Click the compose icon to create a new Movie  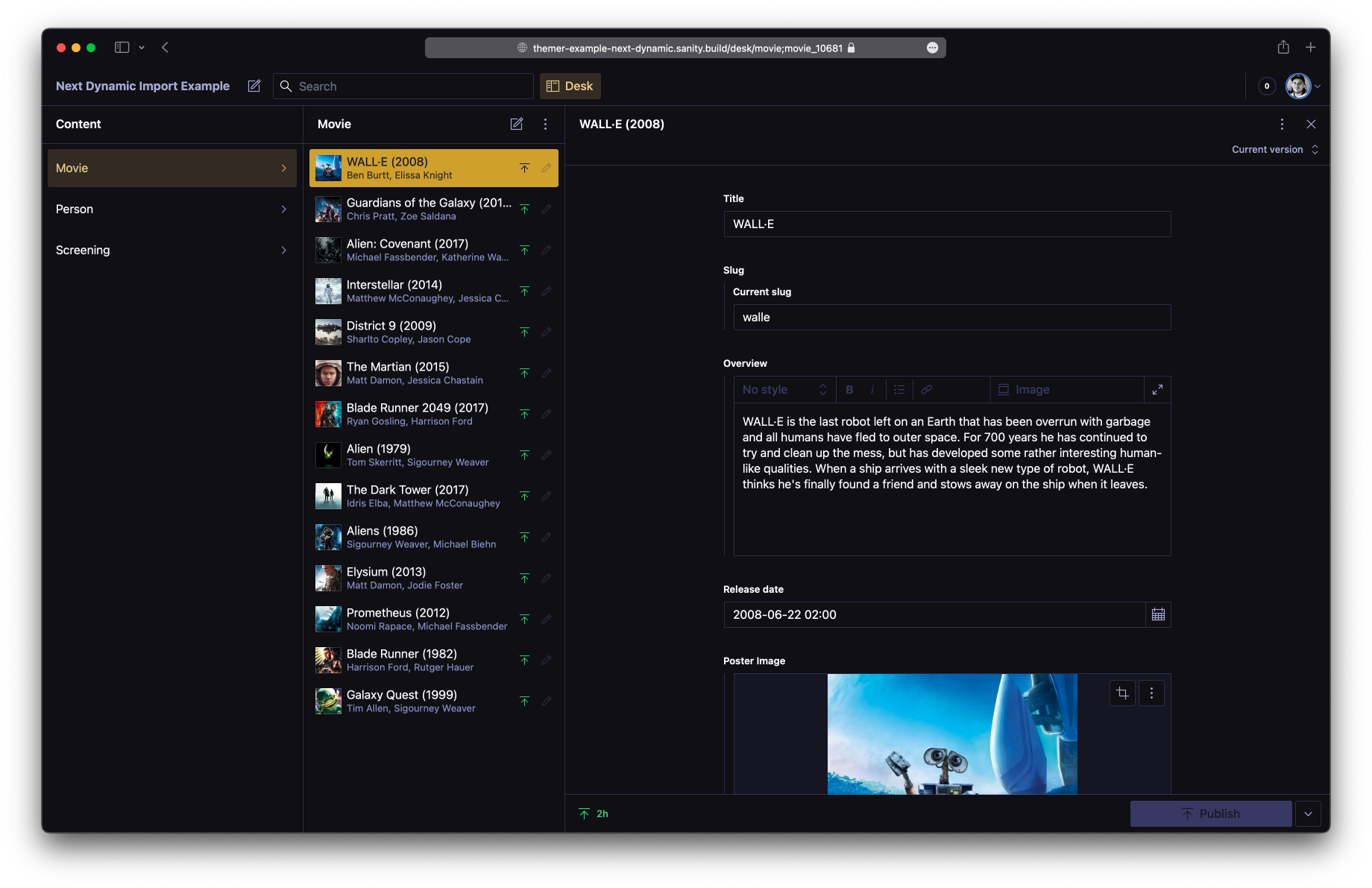point(517,124)
